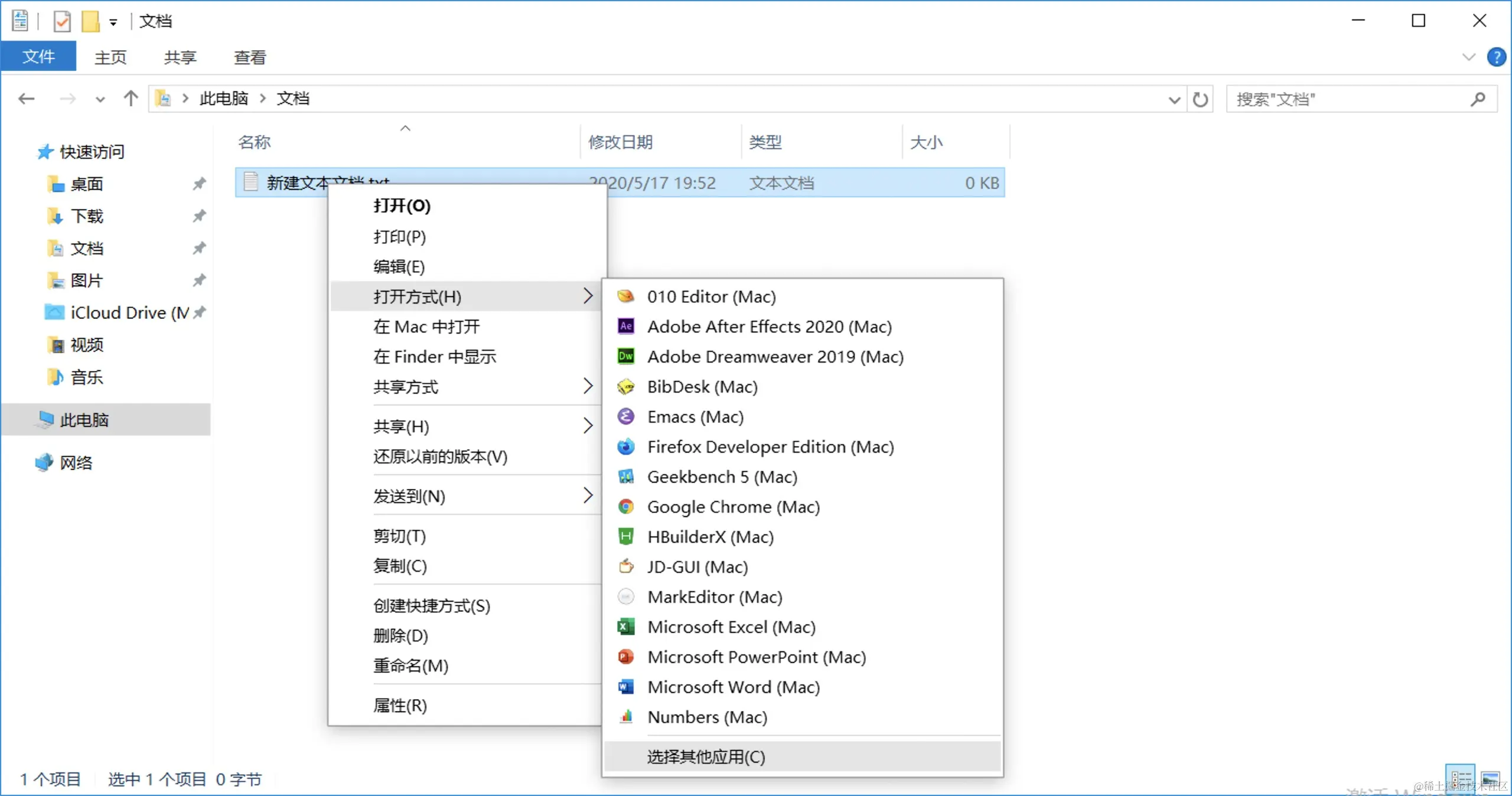The height and width of the screenshot is (796, 1512).
Task: Navigate to 此电脑 in breadcrumb path
Action: pyautogui.click(x=223, y=99)
